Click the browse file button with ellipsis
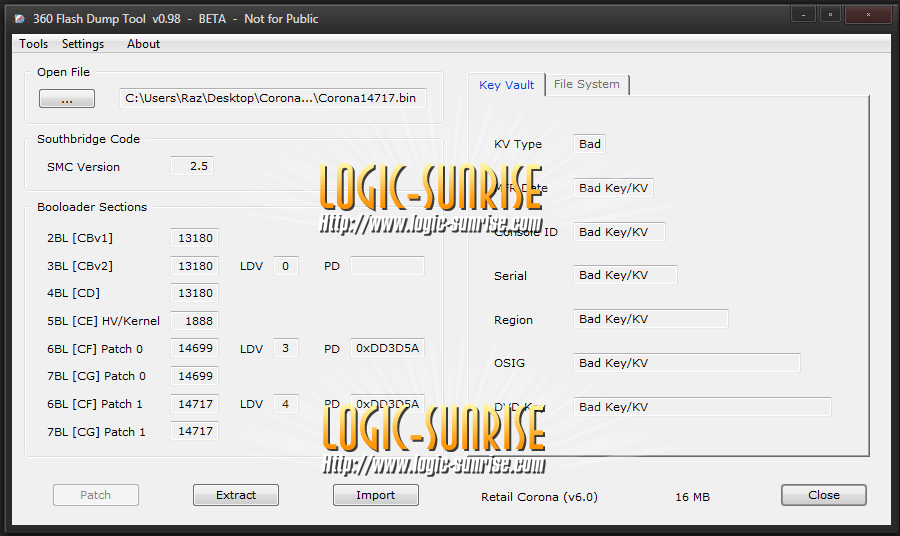The width and height of the screenshot is (900, 536). pyautogui.click(x=67, y=99)
